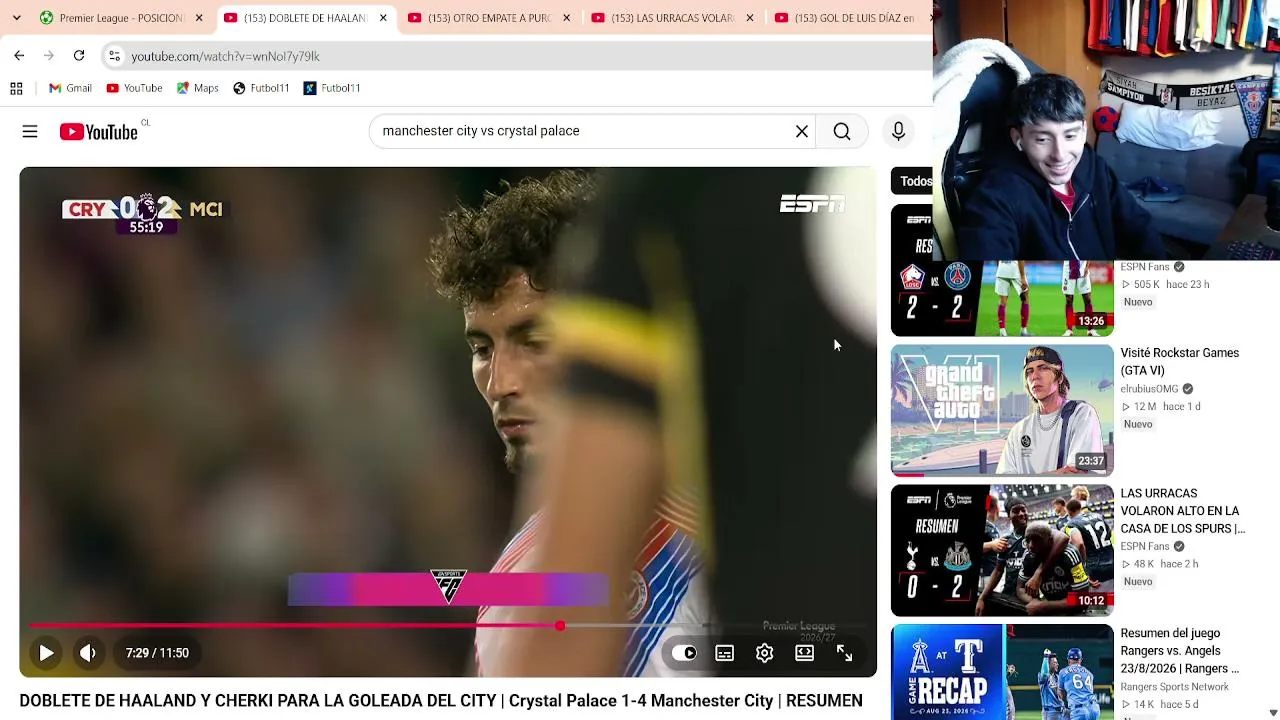The width and height of the screenshot is (1280, 720).
Task: Open the GTA VI video thumbnail
Action: coord(1002,410)
